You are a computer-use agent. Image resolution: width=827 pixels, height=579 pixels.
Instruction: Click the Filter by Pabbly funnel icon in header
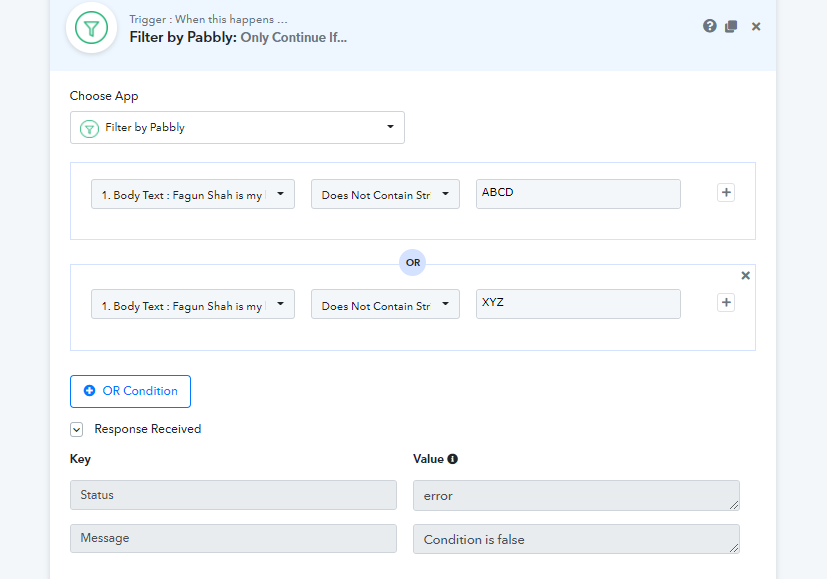pos(91,28)
